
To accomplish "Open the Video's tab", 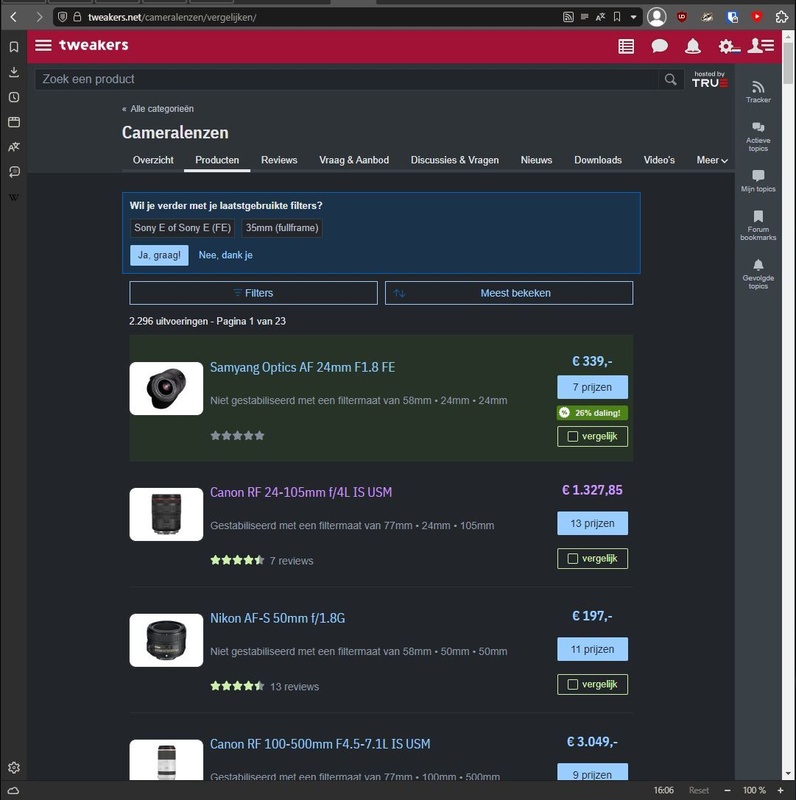I will [x=659, y=160].
